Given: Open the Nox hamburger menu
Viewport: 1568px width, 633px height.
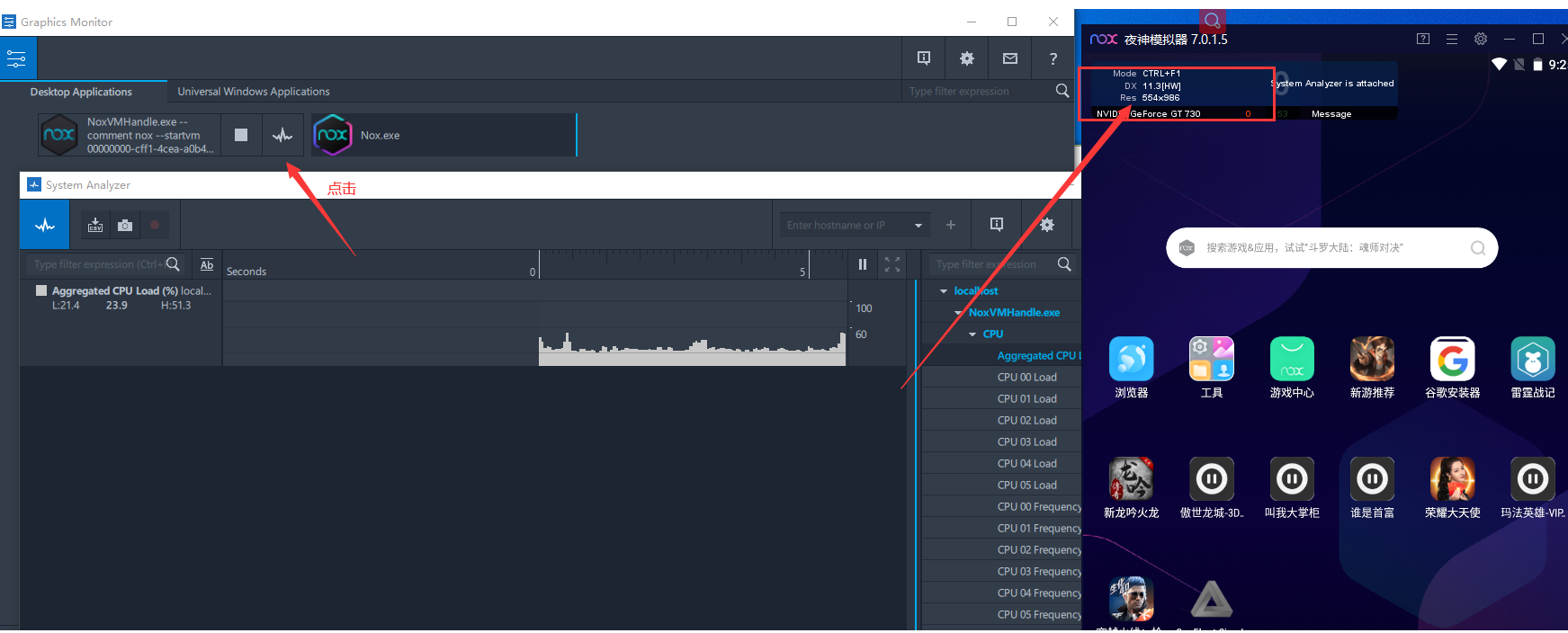Looking at the screenshot, I should tap(1452, 39).
